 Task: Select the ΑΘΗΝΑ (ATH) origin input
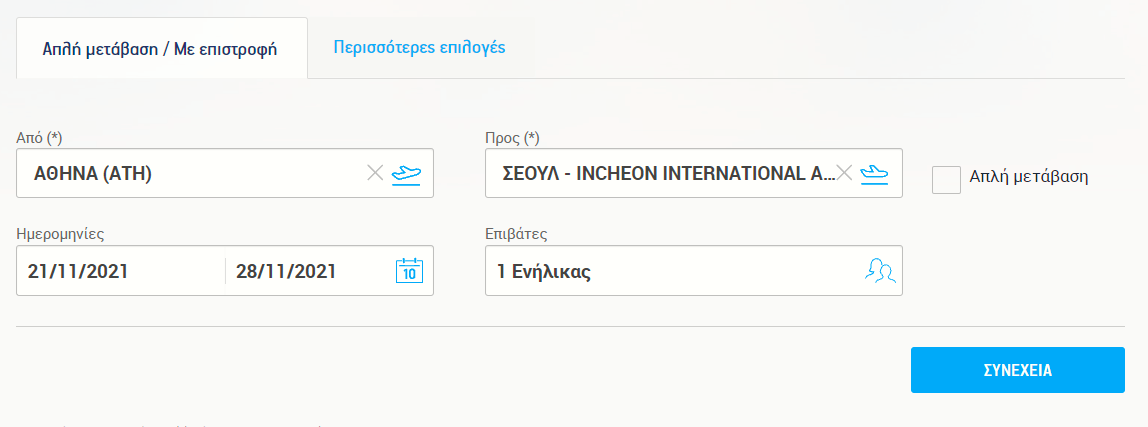click(190, 174)
